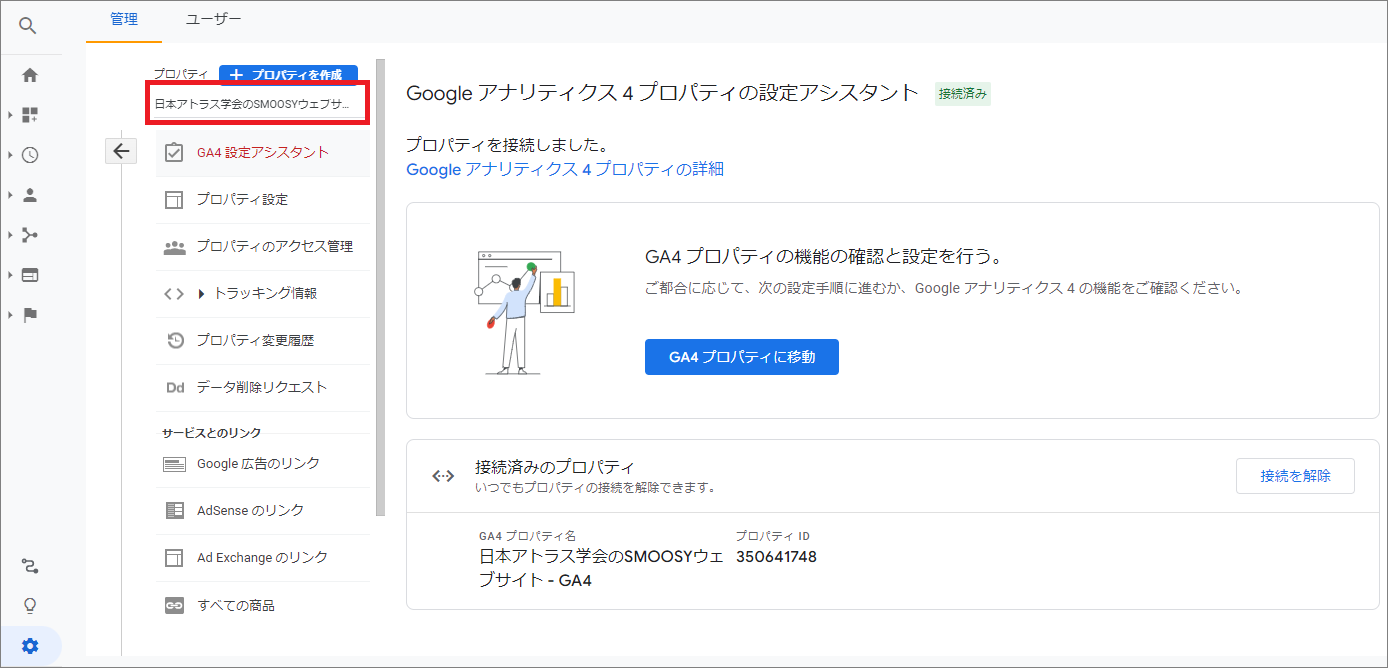Switch to the ユーザー tab
The image size is (1388, 668).
point(214,19)
